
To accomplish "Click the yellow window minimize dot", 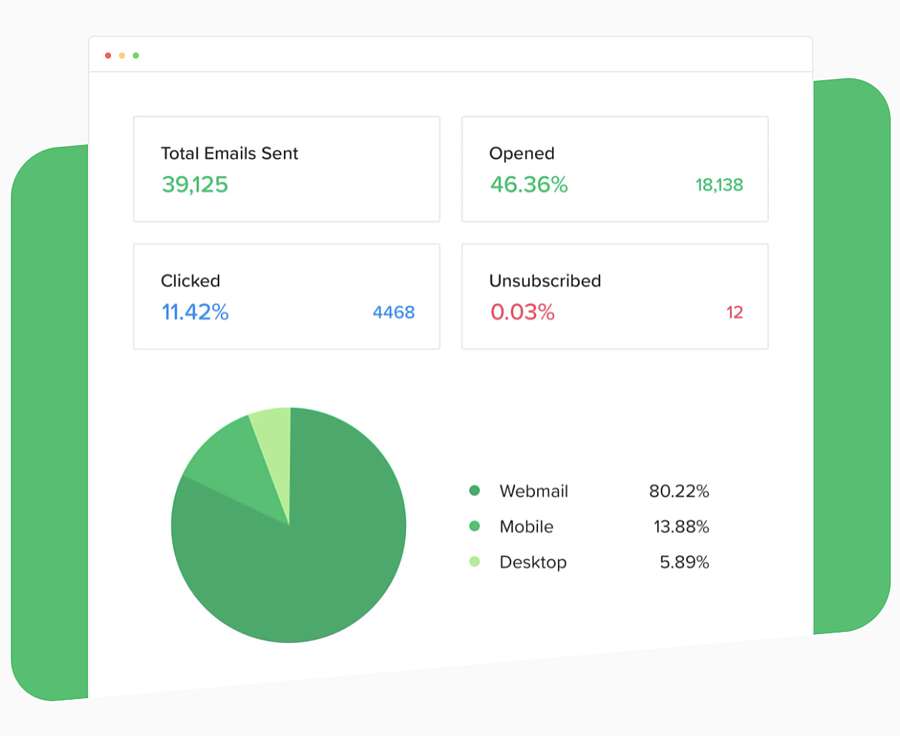I will (122, 55).
